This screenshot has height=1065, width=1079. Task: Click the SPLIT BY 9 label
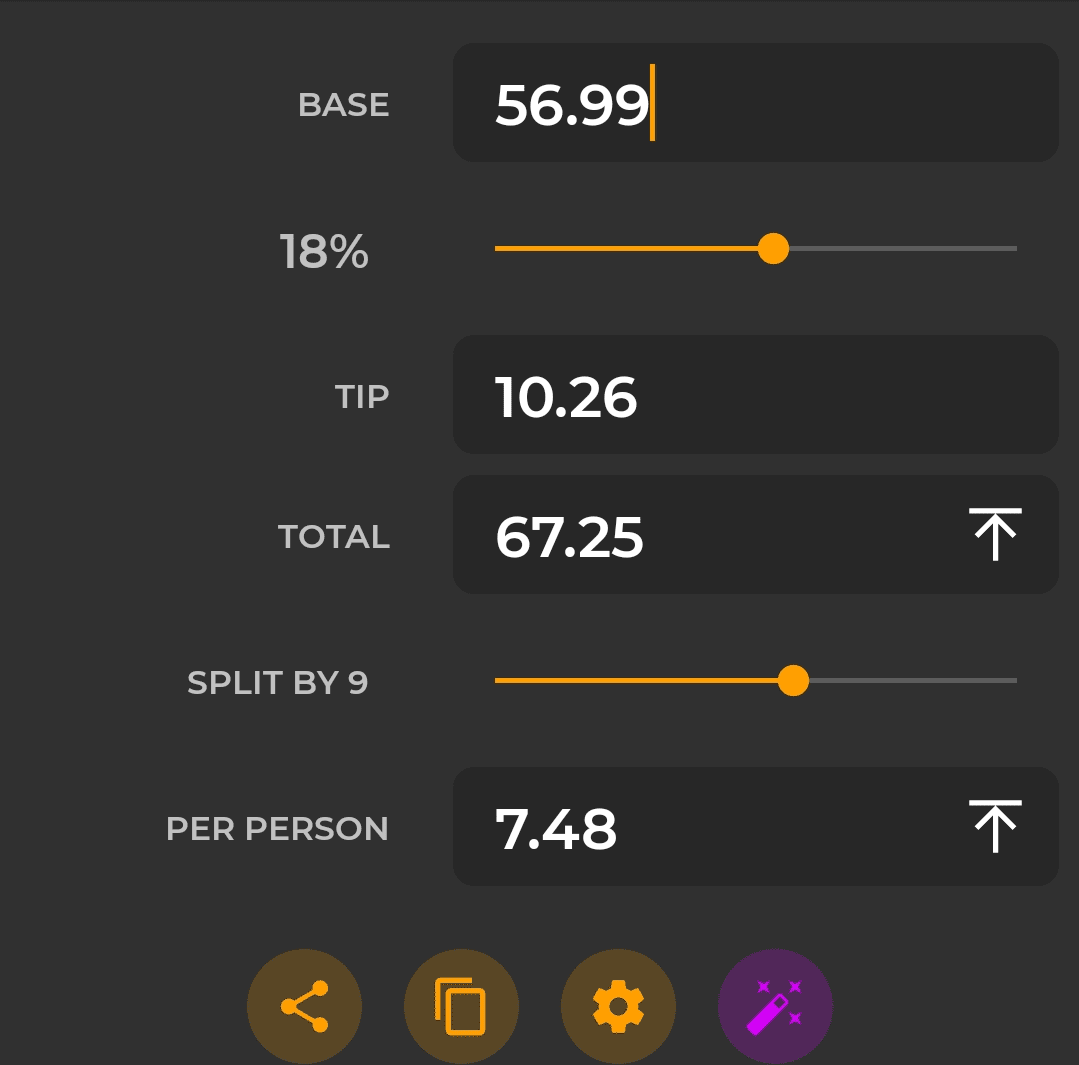coord(277,683)
